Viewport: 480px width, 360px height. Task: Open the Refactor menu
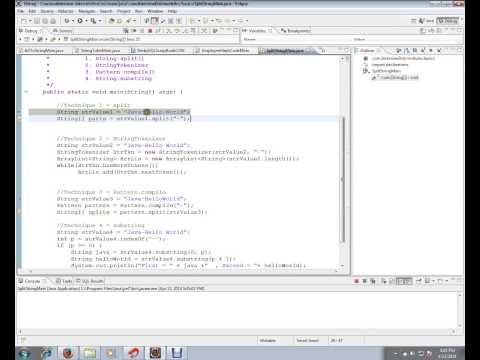point(65,11)
